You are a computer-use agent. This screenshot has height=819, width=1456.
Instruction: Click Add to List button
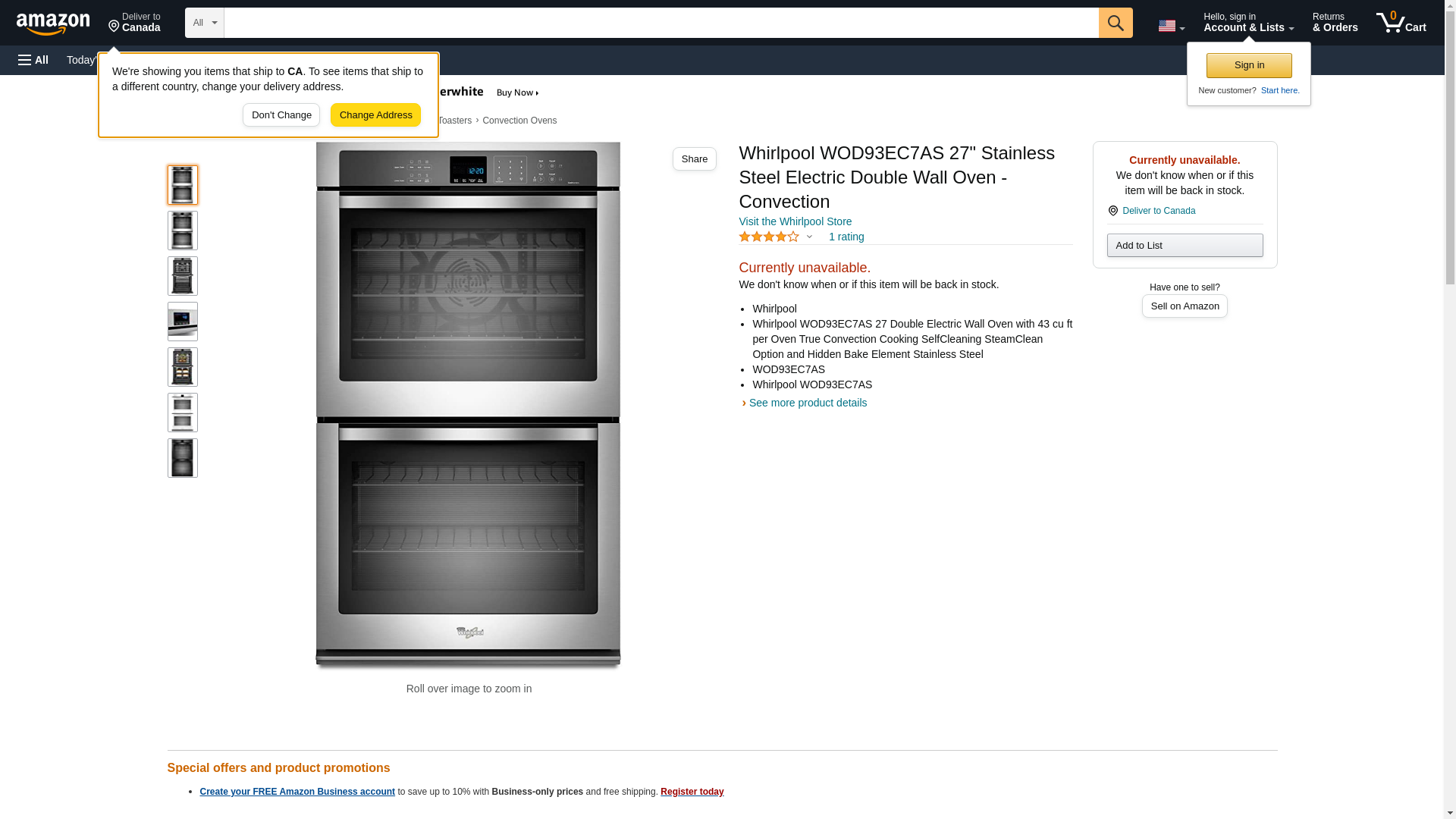tap(1185, 245)
